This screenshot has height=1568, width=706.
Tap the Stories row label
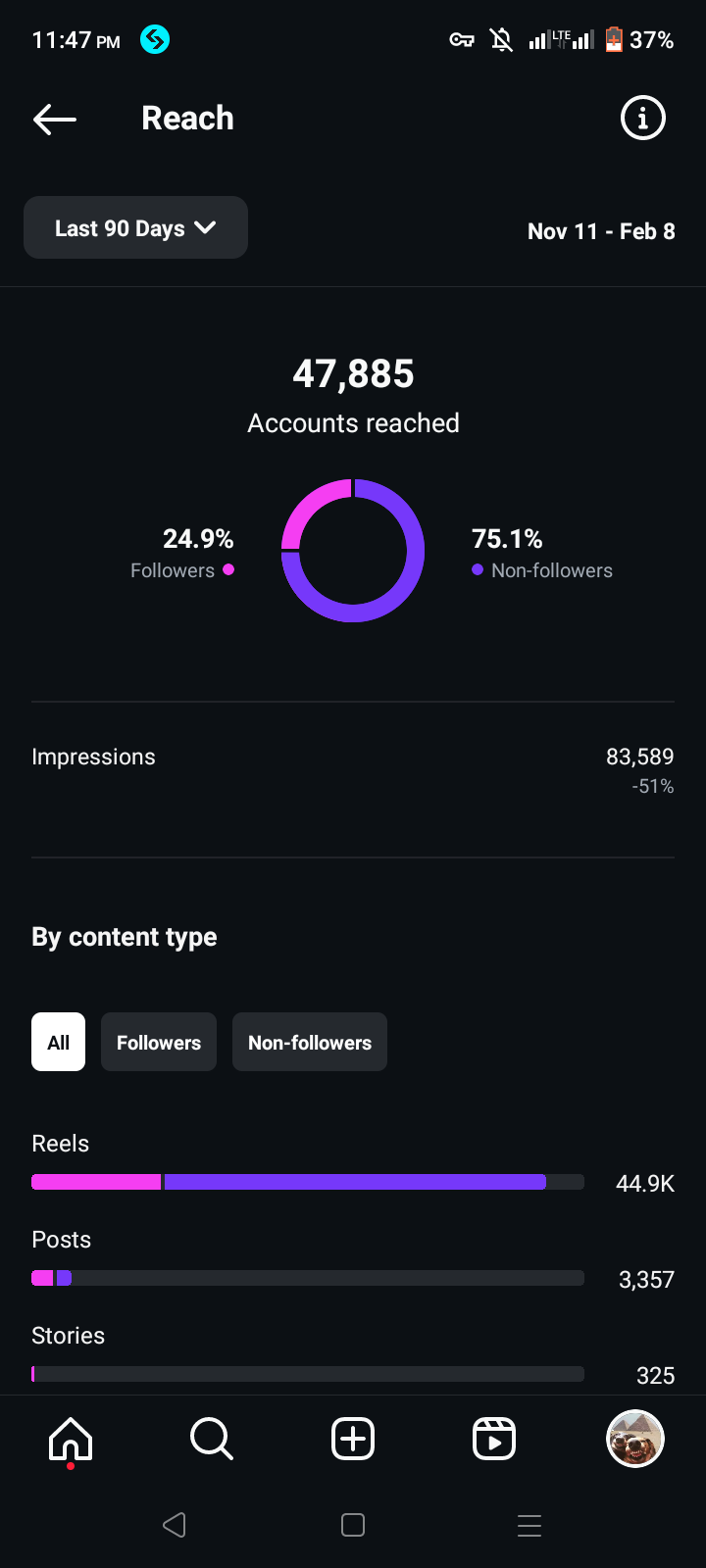pos(69,1336)
